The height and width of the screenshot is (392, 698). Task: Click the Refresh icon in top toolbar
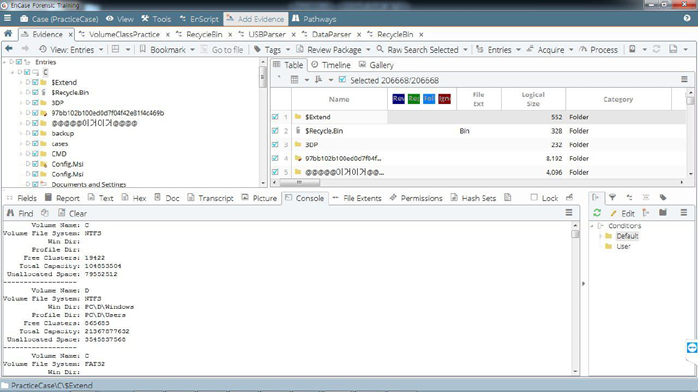point(656,49)
